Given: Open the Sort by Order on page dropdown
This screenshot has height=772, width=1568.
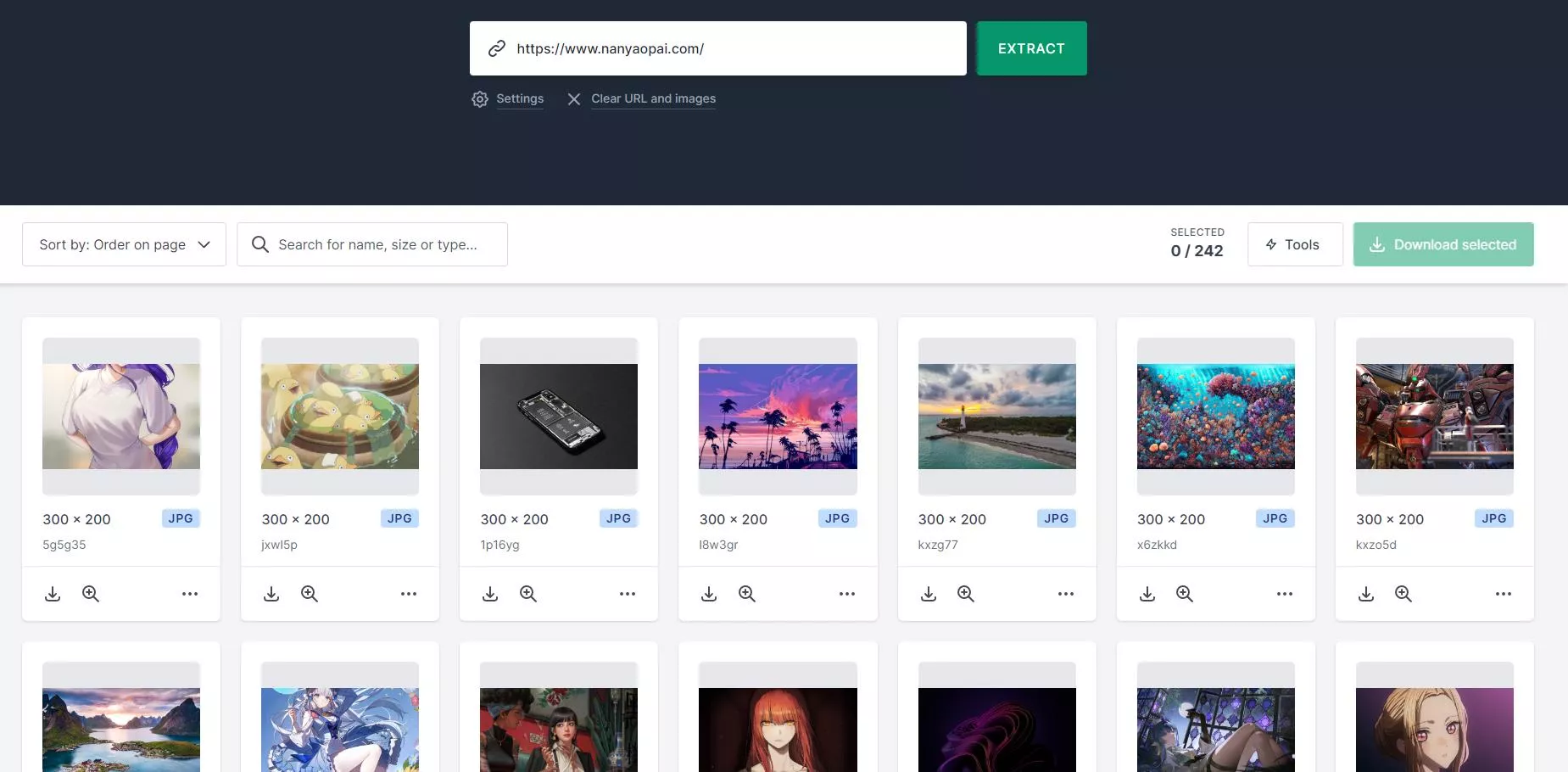Looking at the screenshot, I should [x=124, y=244].
